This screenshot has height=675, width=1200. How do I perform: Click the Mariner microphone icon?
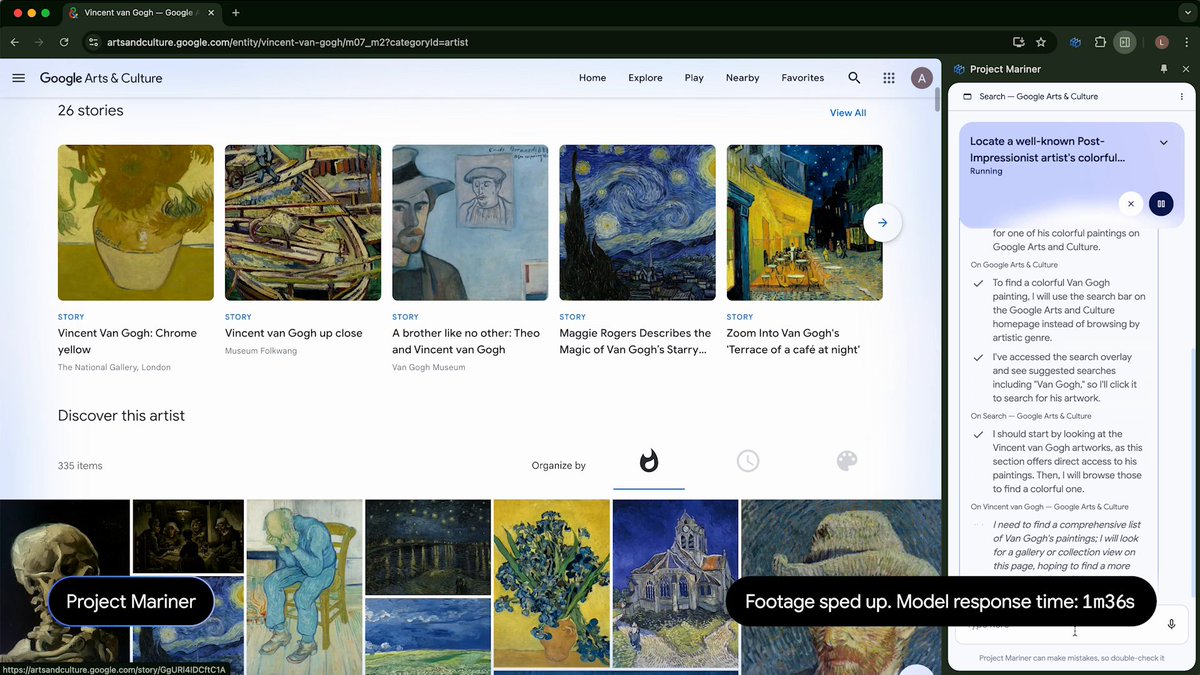[x=1171, y=624]
